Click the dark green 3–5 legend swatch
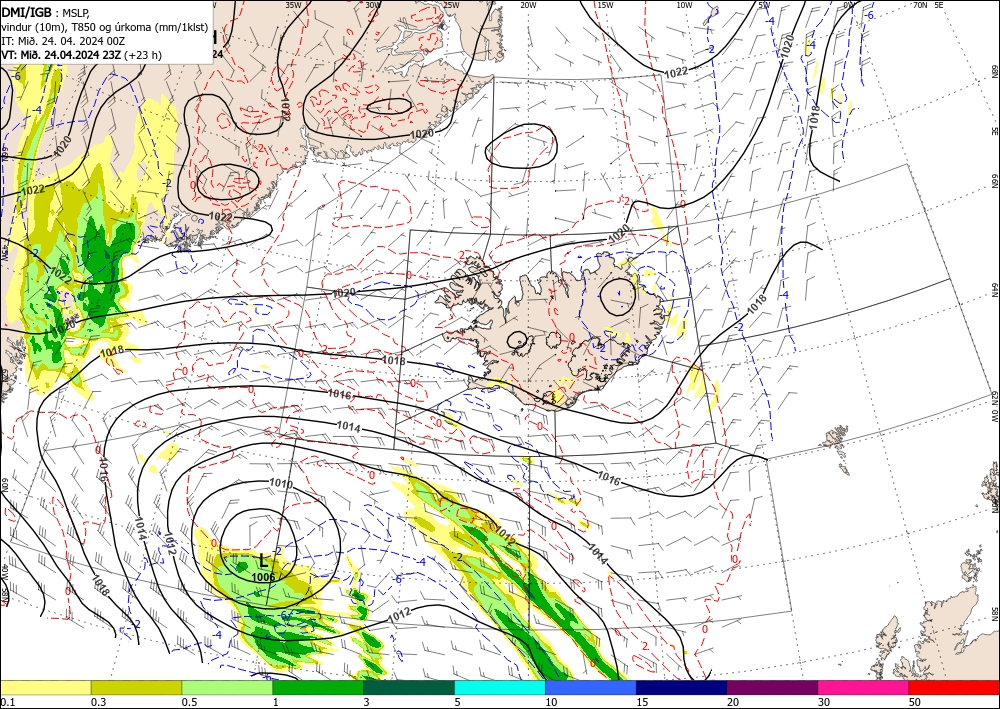Image resolution: width=1000 pixels, height=709 pixels. tap(409, 687)
